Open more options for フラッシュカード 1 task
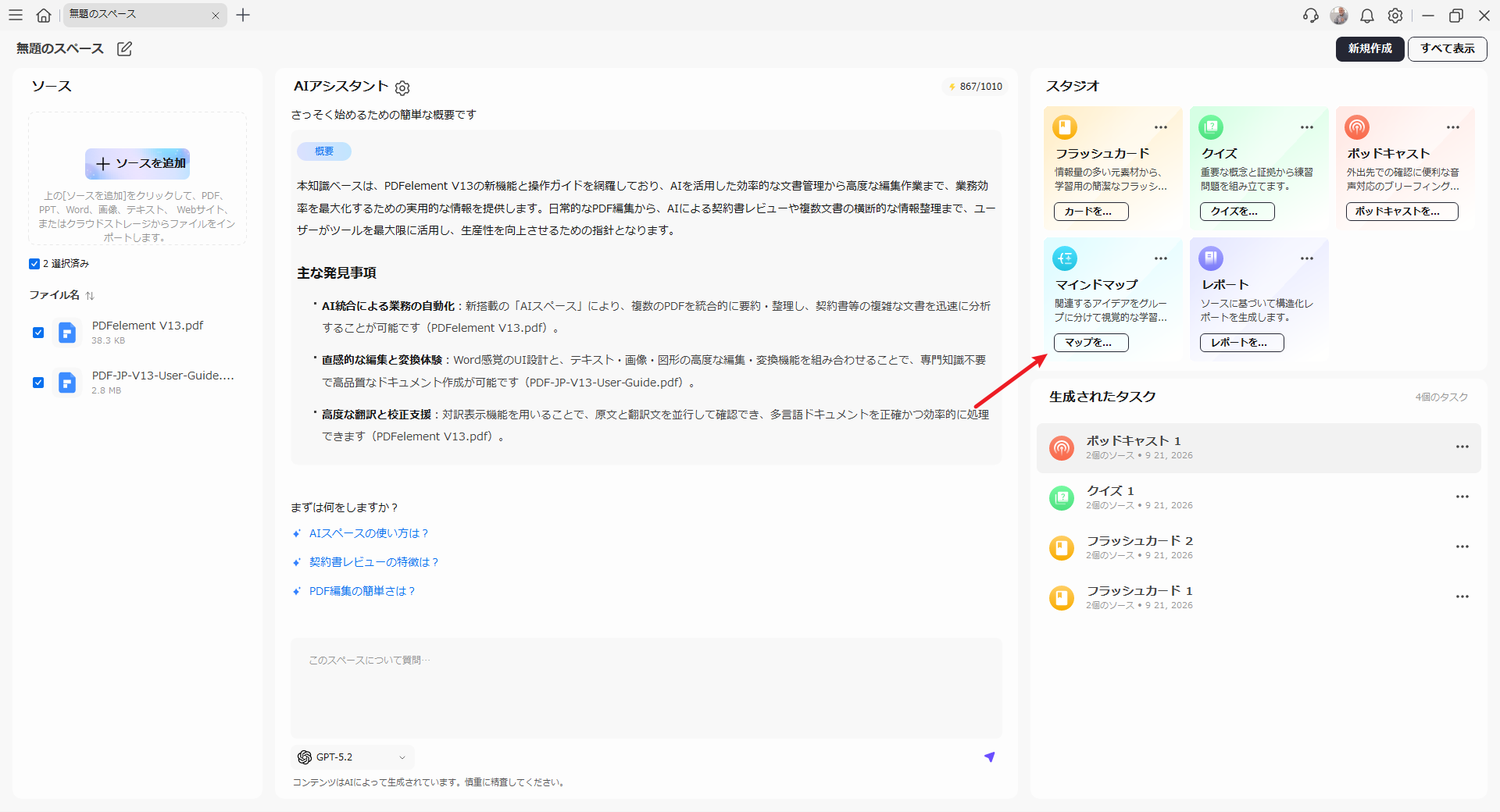 coord(1462,597)
